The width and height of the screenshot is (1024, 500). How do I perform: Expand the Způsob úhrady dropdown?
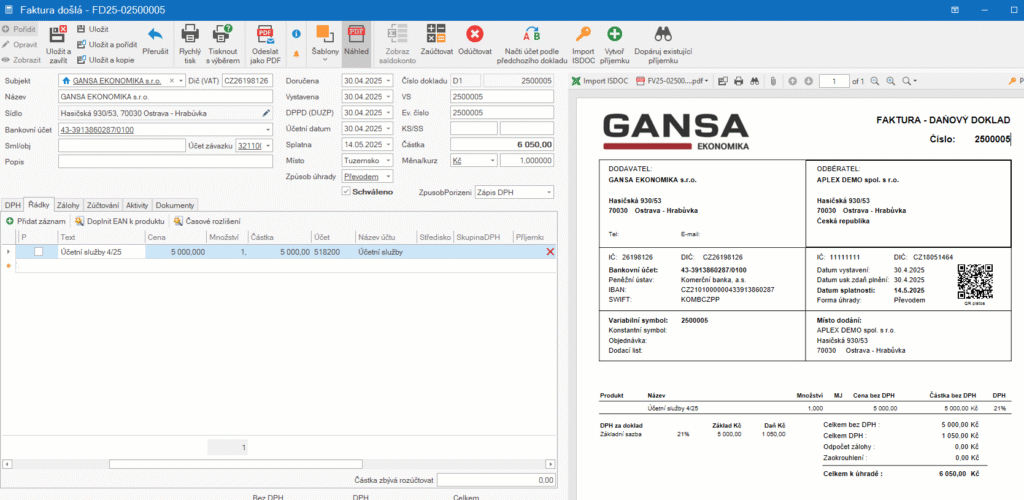pyautogui.click(x=389, y=176)
